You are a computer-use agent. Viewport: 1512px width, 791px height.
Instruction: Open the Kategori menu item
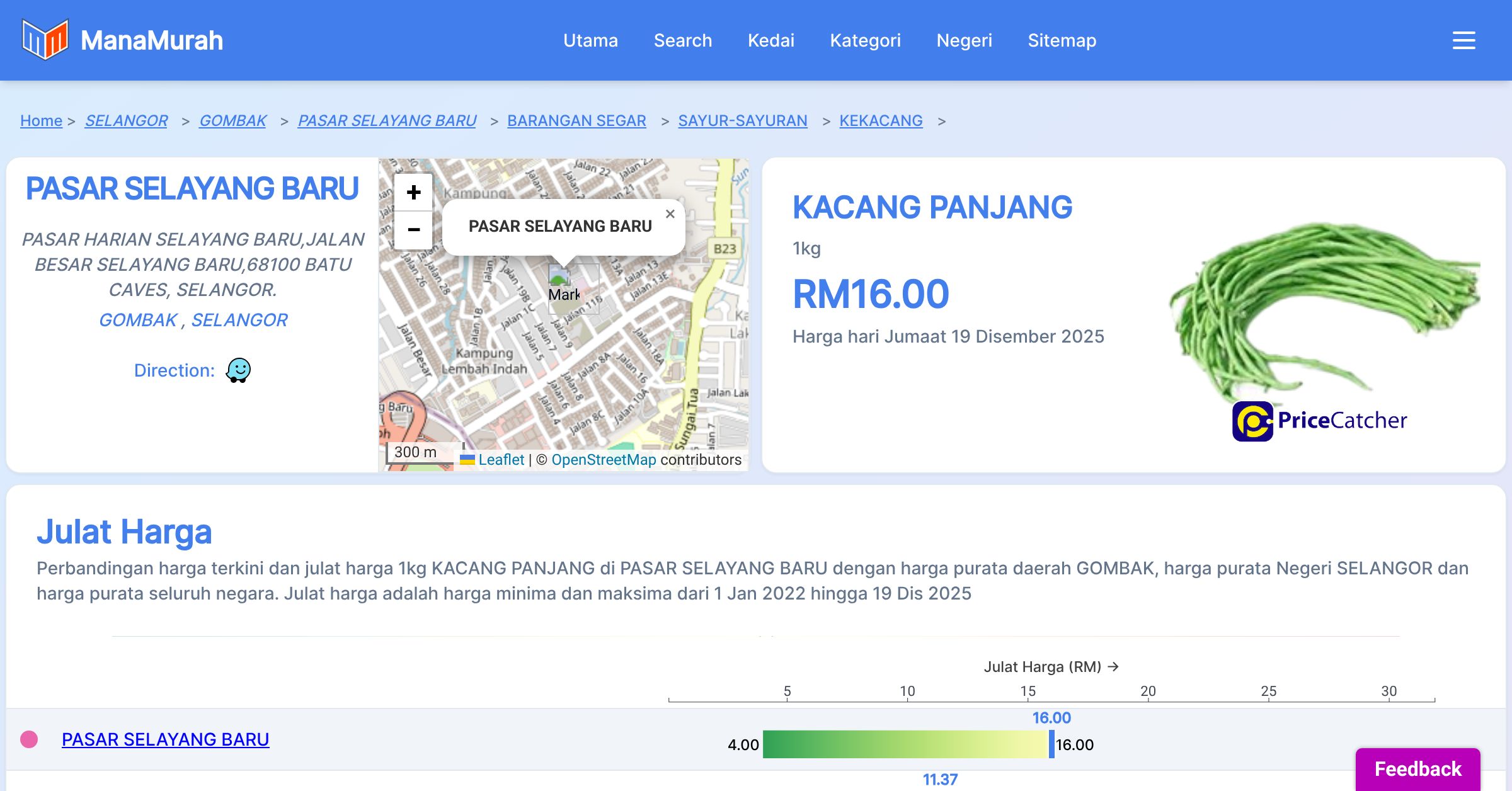pyautogui.click(x=865, y=40)
